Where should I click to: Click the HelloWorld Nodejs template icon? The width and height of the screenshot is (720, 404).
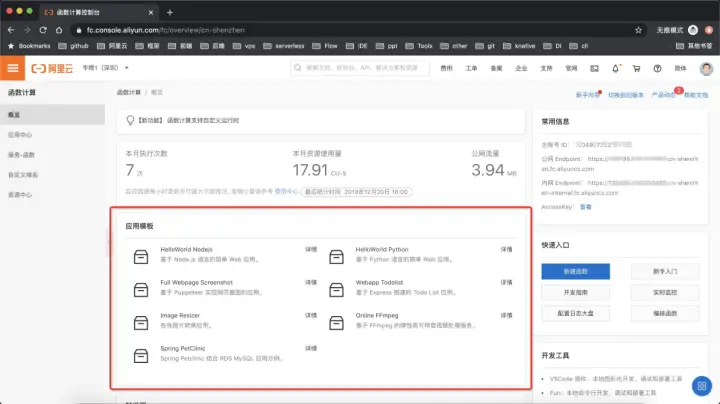tap(141, 257)
